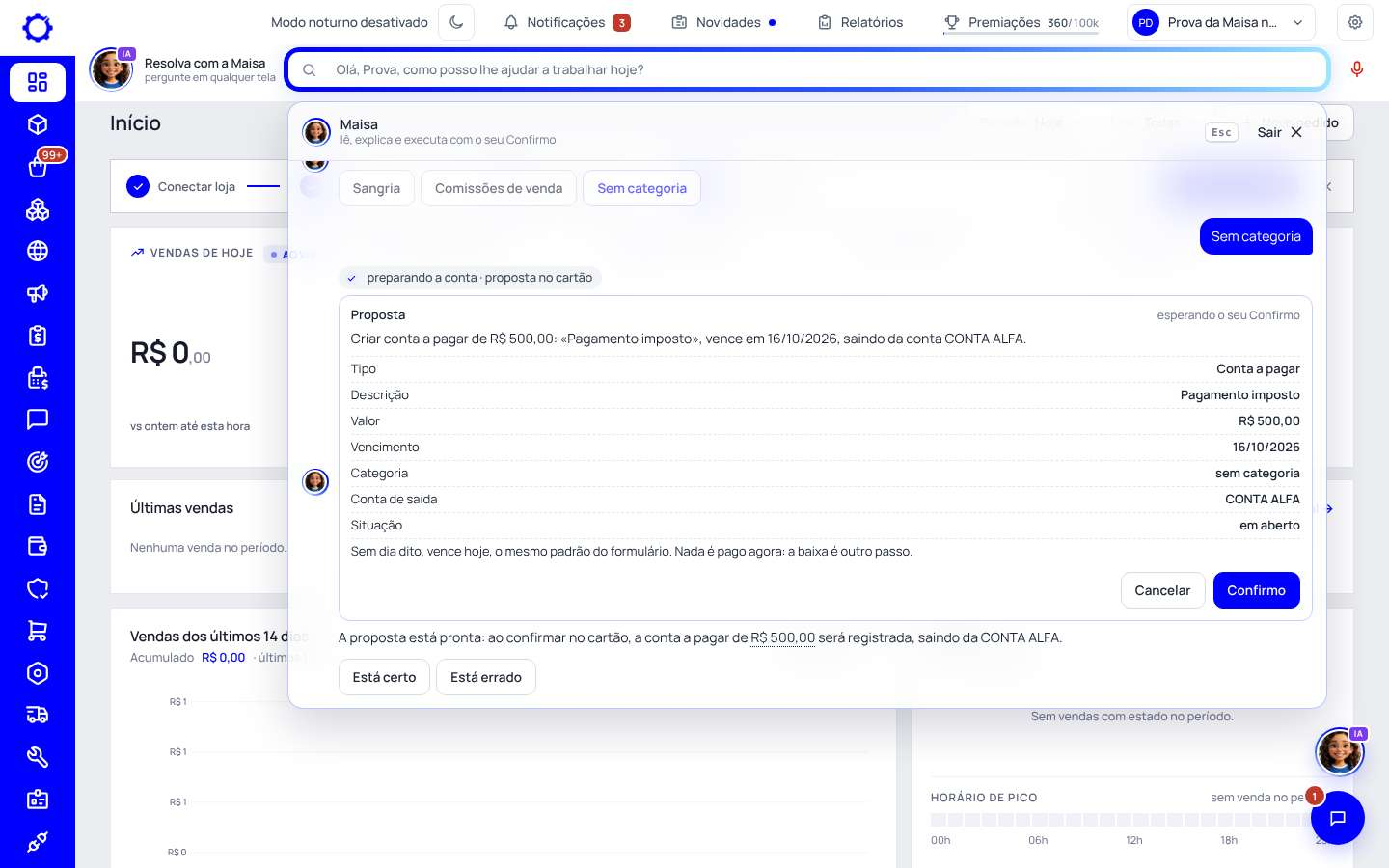The image size is (1389, 868).
Task: Open the megaphone marketing icon
Action: point(38,293)
